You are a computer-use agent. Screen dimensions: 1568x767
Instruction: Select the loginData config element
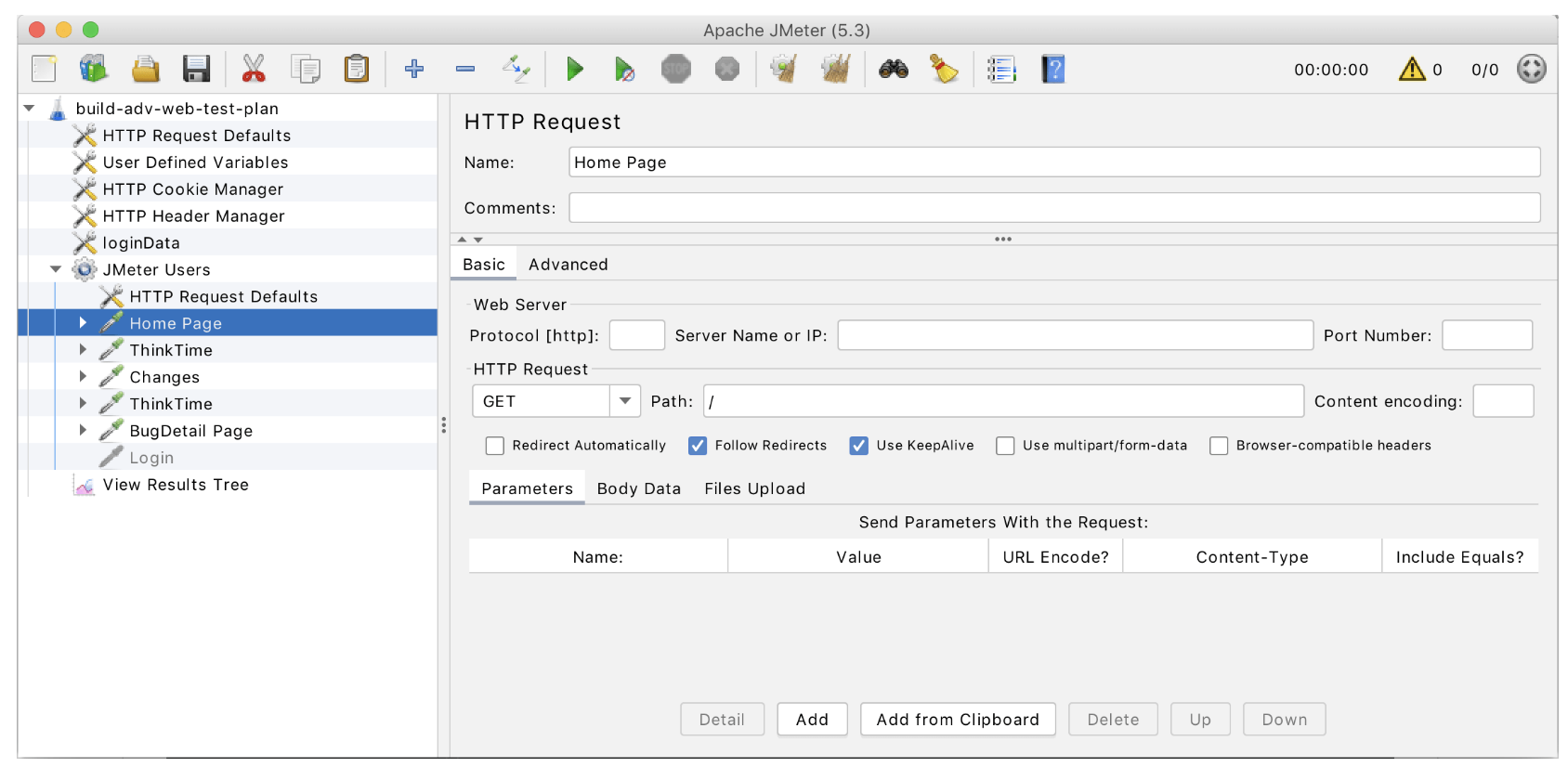[141, 243]
